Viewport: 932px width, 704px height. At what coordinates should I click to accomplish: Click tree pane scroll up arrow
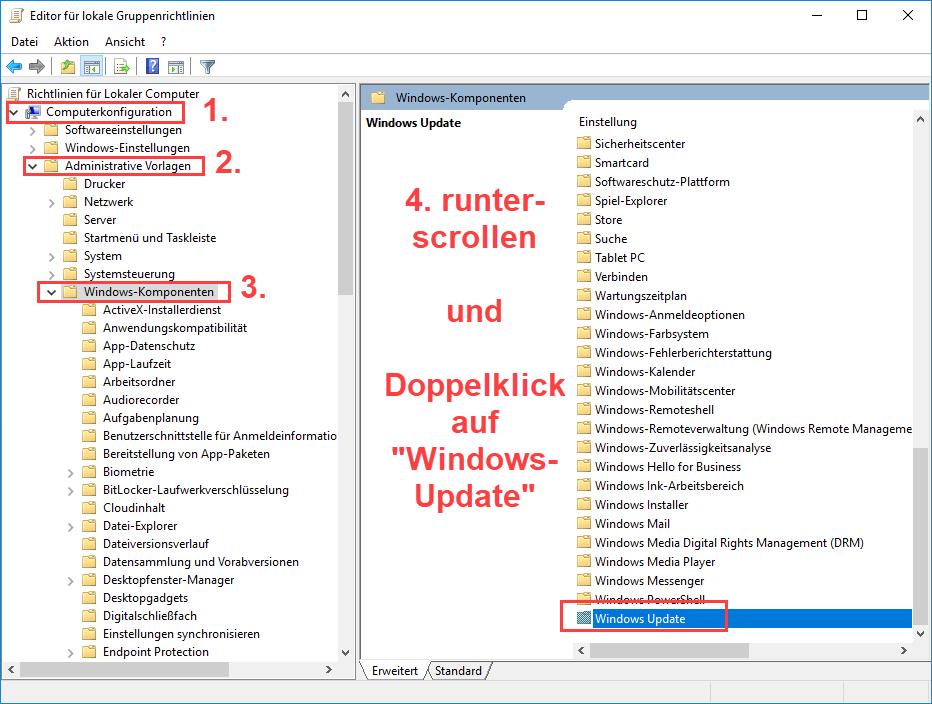[x=345, y=94]
